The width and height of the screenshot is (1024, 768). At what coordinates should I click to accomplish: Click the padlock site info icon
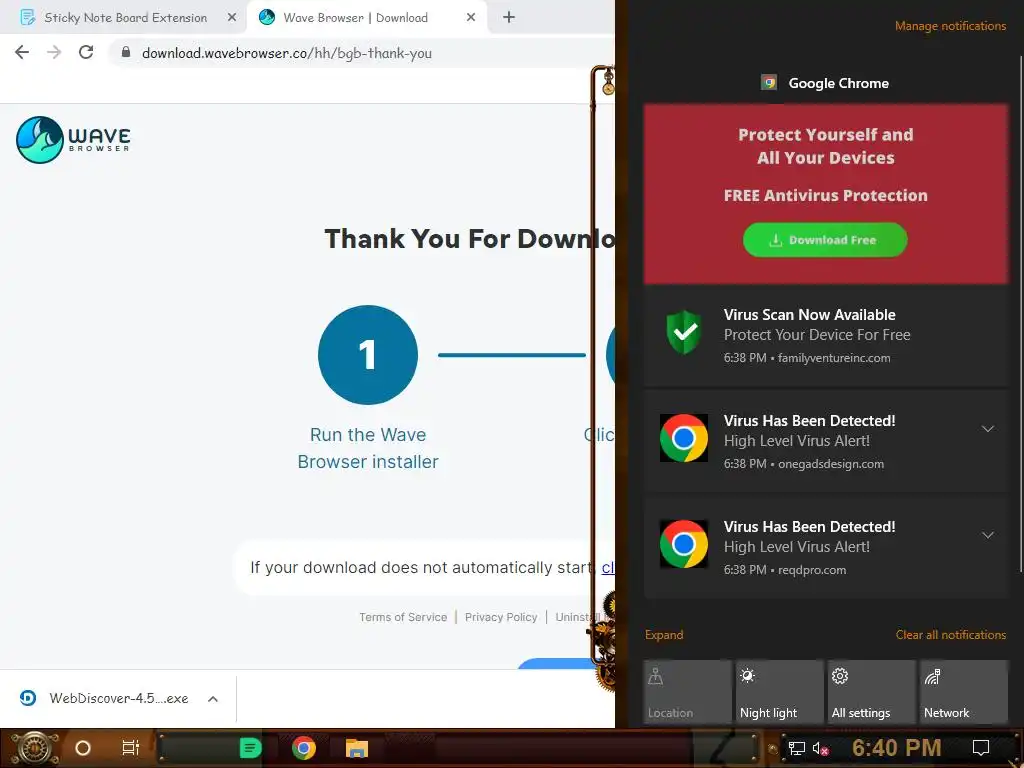pos(126,52)
